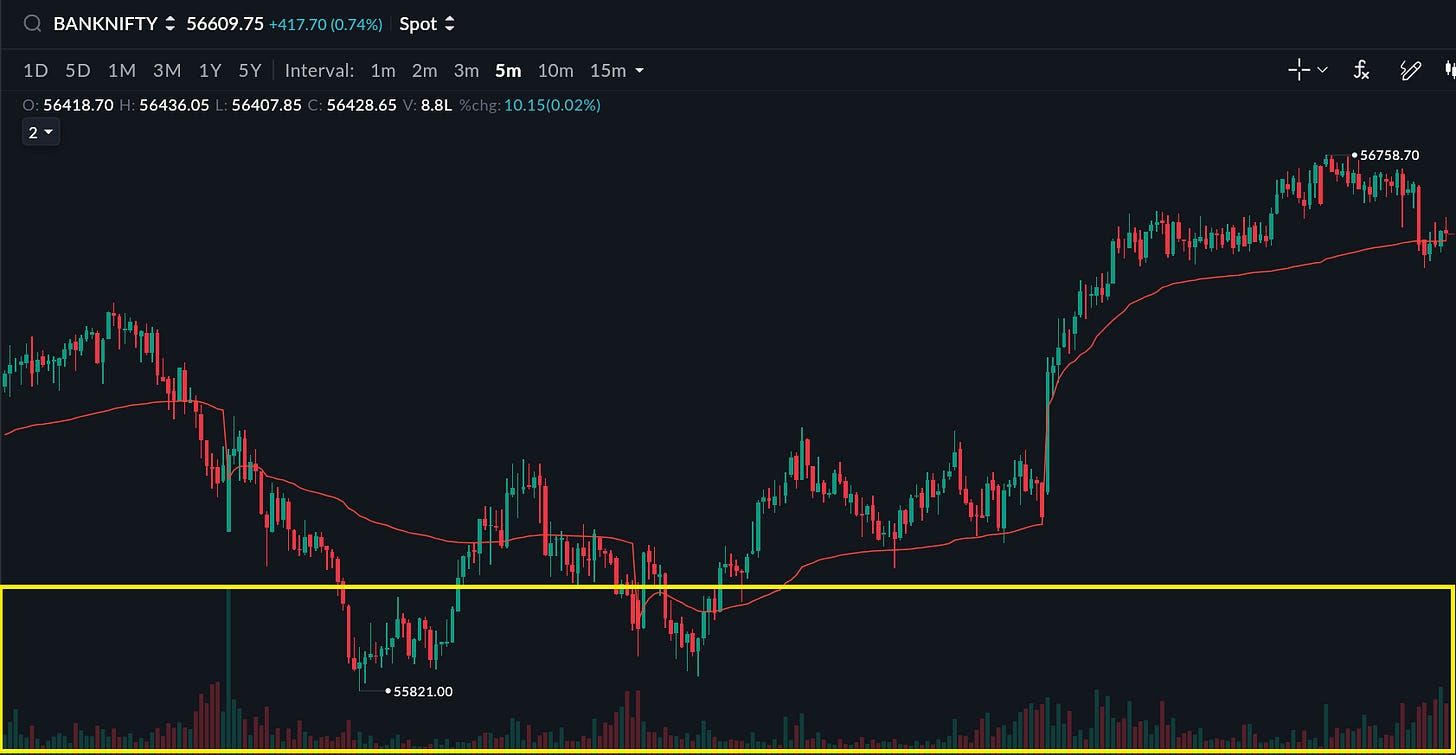
Task: Expand more intervals arrow after 15m
Action: click(x=639, y=71)
